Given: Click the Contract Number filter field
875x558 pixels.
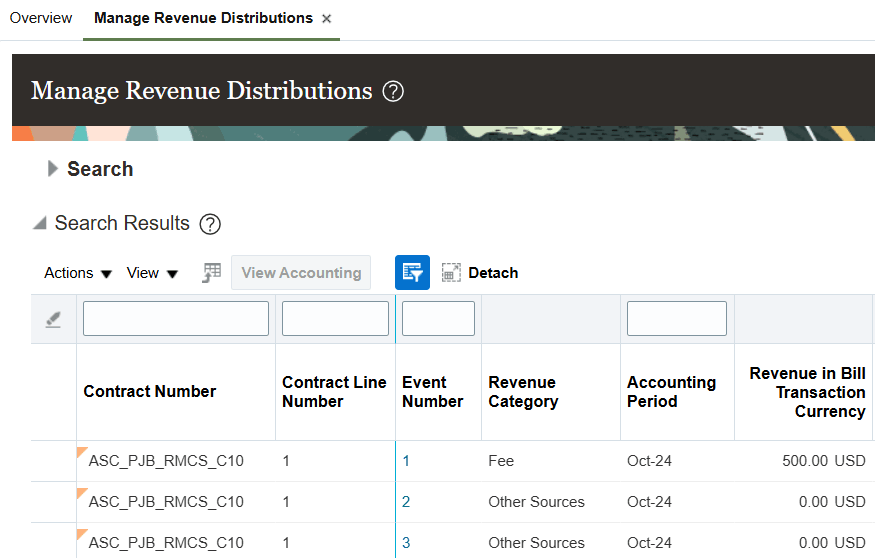Looking at the screenshot, I should click(176, 319).
